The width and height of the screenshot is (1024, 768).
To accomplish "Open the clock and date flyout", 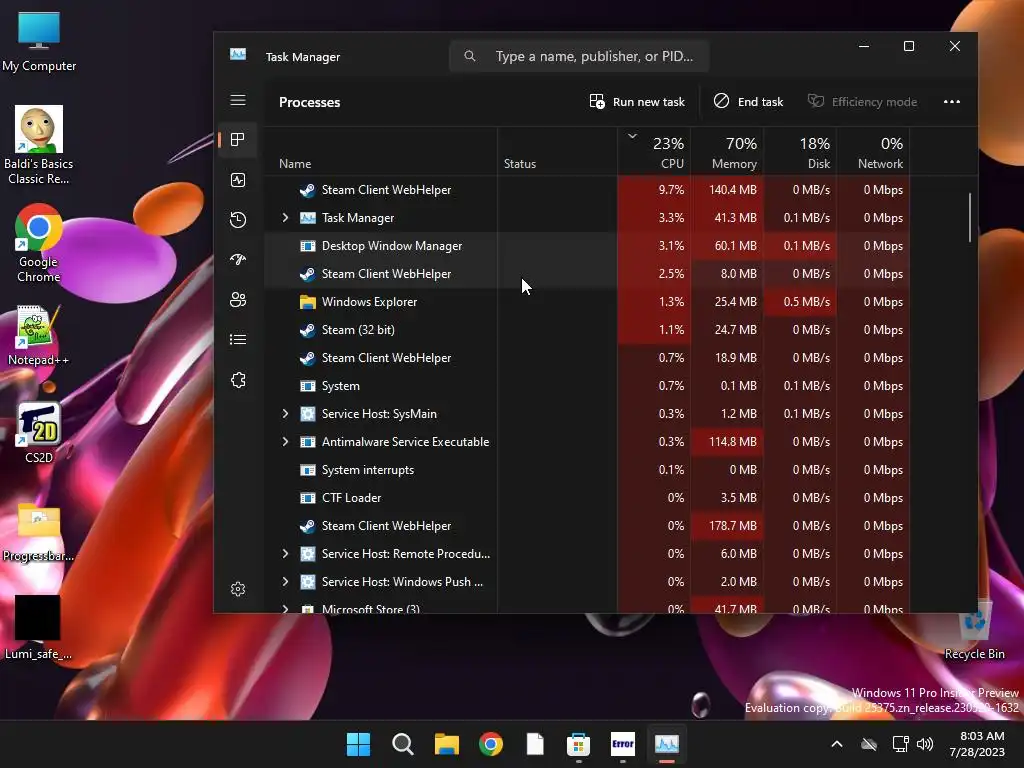I will [977, 744].
